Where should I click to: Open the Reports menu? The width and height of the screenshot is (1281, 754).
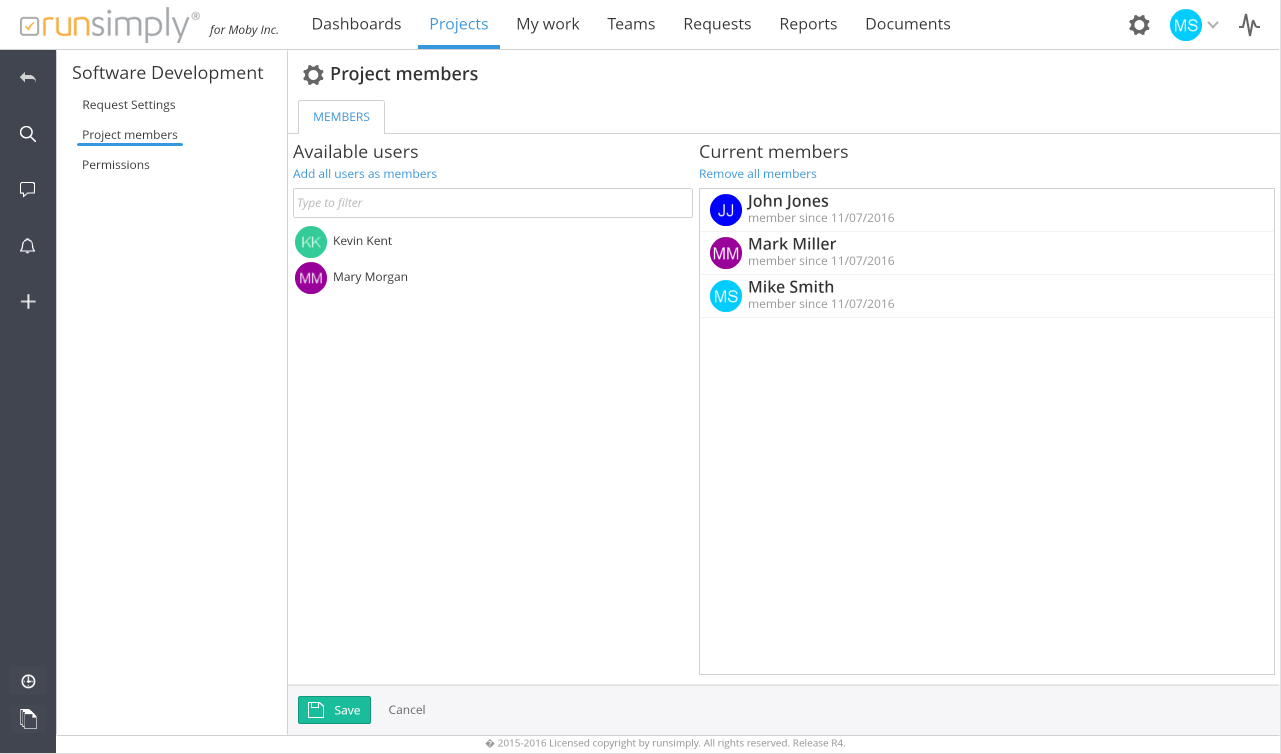coord(808,24)
